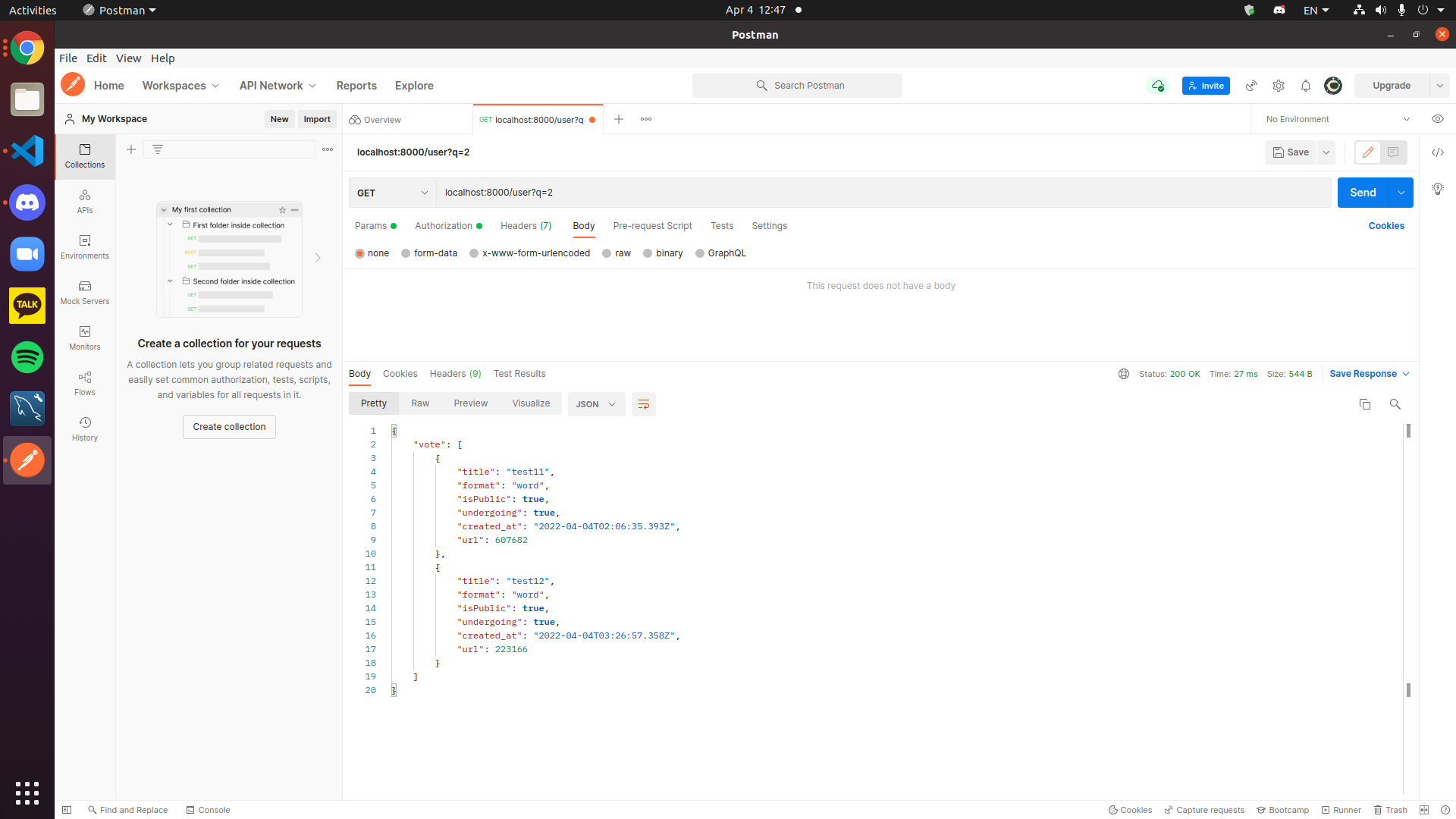Open the Flows sidebar panel
This screenshot has width=1456, height=819.
click(x=85, y=384)
